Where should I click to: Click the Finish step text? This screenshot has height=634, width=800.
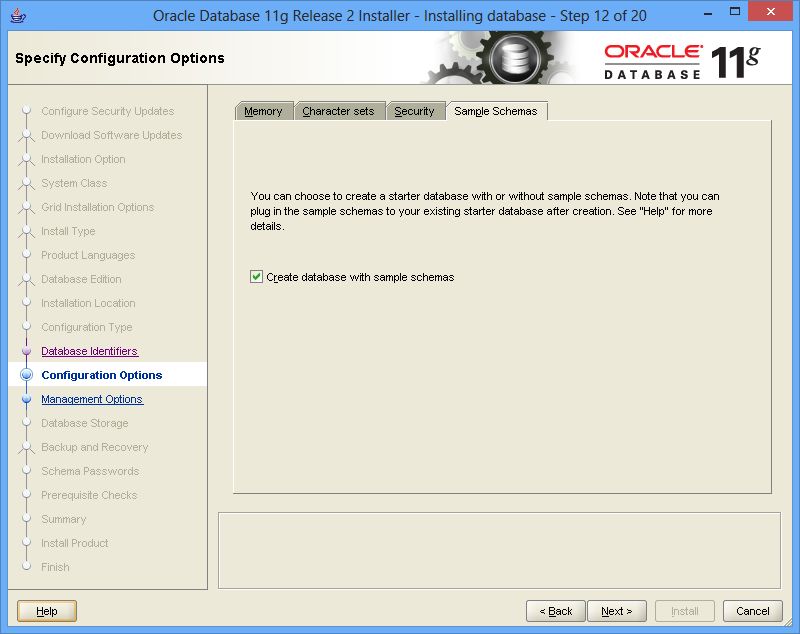click(55, 567)
